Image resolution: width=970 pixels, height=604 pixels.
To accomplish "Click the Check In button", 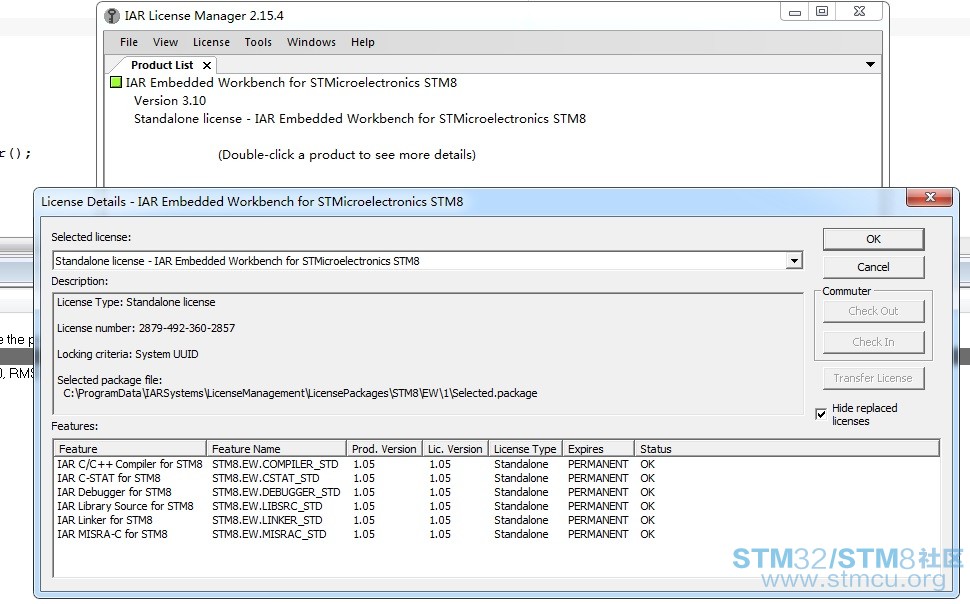I will click(x=873, y=342).
